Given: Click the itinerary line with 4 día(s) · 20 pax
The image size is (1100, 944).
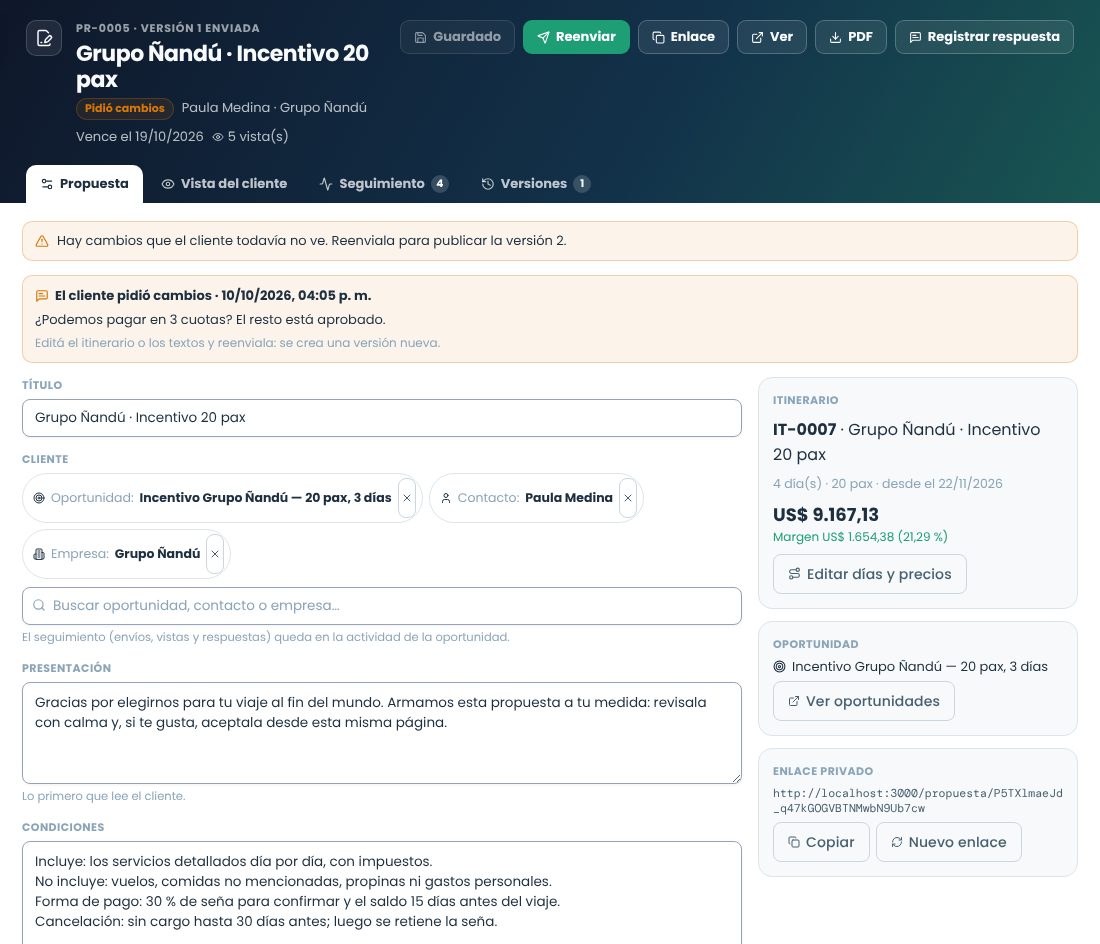Looking at the screenshot, I should click(887, 484).
